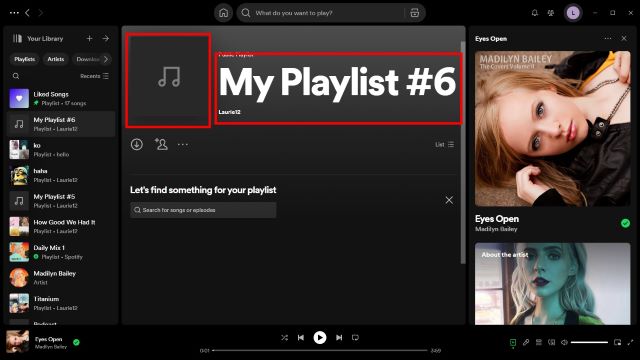Close the Now Playing panel
This screenshot has width=640, height=360.
(x=624, y=38)
